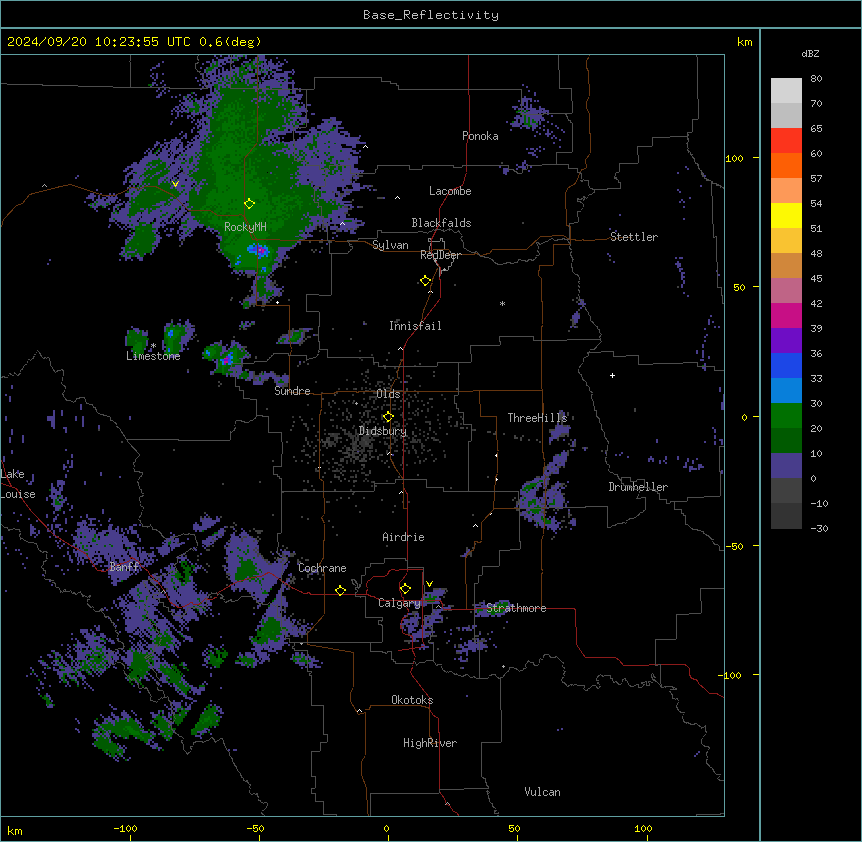The image size is (862, 842).
Task: Click the Didsbury city label
Action: (383, 431)
